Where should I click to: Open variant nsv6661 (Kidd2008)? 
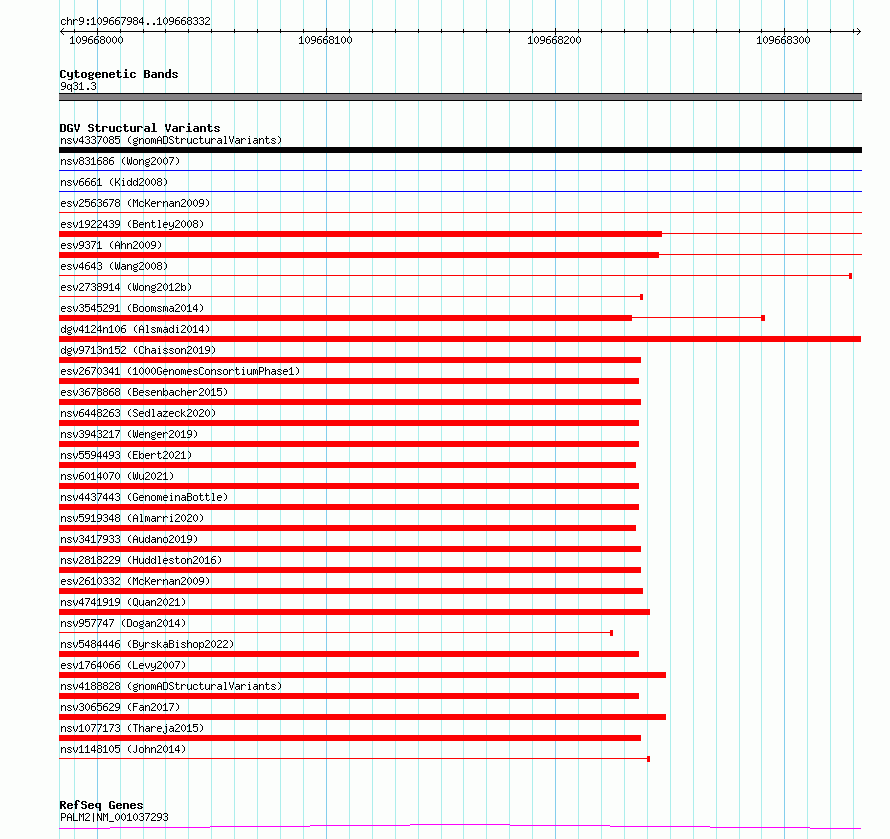[114, 182]
